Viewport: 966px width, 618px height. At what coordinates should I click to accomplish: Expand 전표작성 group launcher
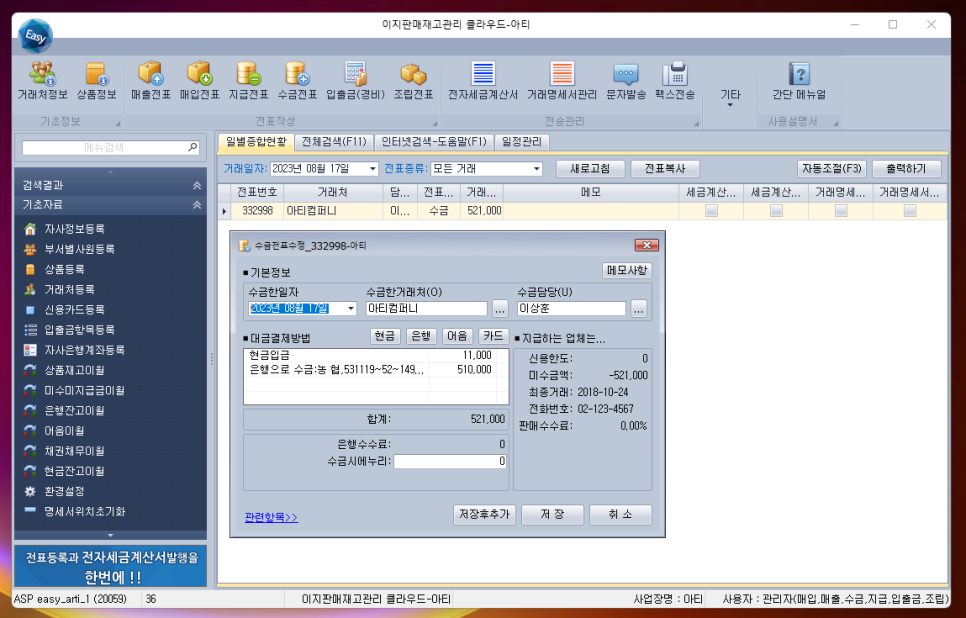pos(435,123)
